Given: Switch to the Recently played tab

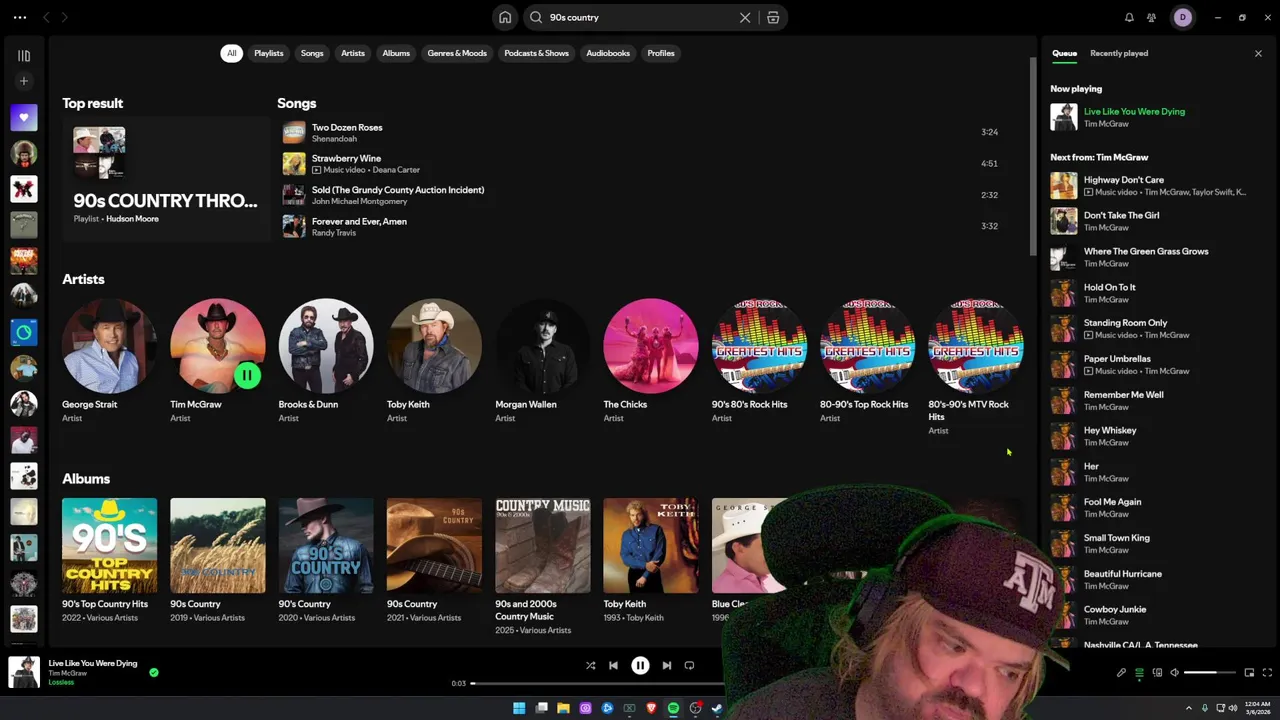Looking at the screenshot, I should click(x=1119, y=53).
